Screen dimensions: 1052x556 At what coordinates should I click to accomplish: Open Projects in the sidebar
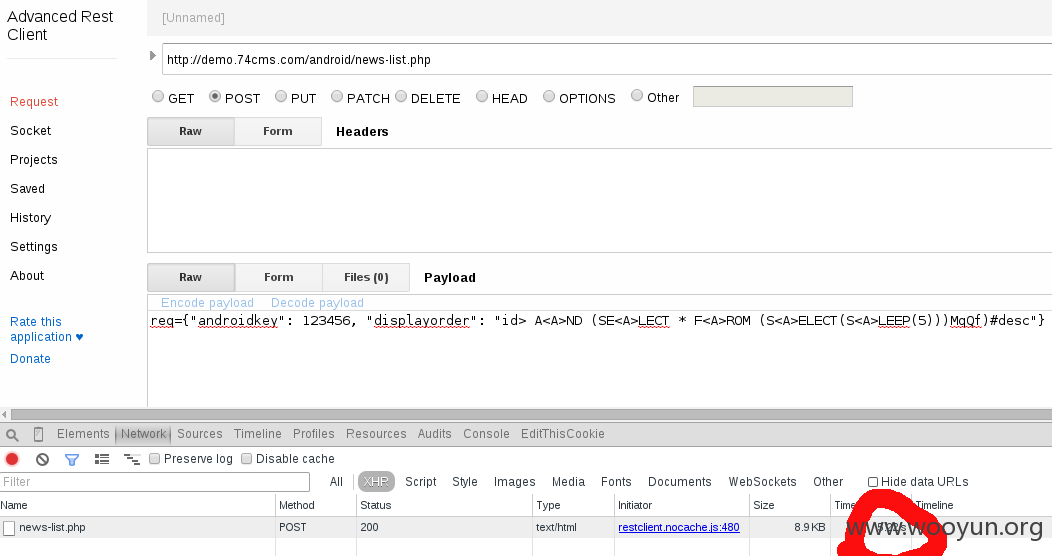tap(34, 160)
